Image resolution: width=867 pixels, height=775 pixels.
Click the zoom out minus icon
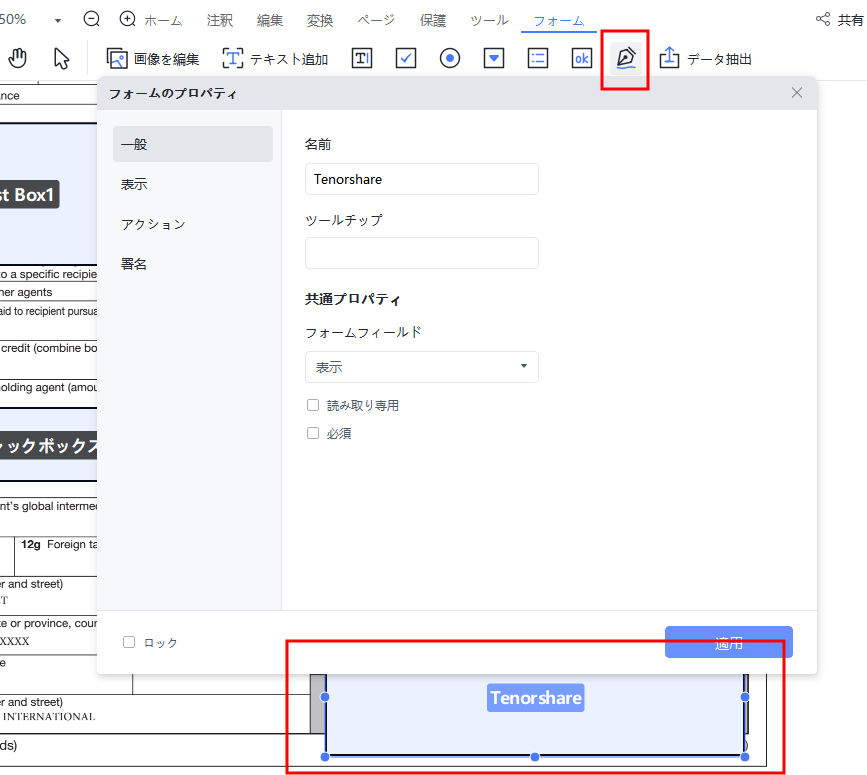click(x=92, y=19)
